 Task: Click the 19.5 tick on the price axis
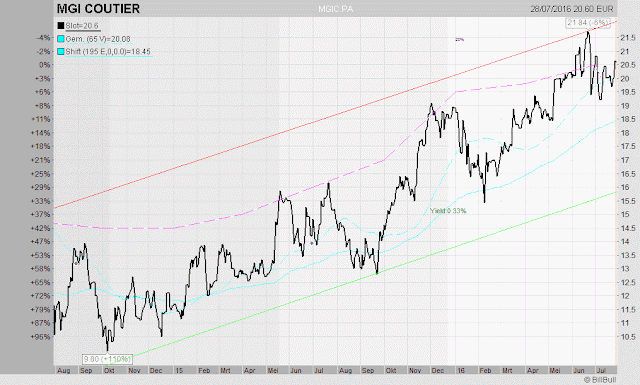[628, 92]
